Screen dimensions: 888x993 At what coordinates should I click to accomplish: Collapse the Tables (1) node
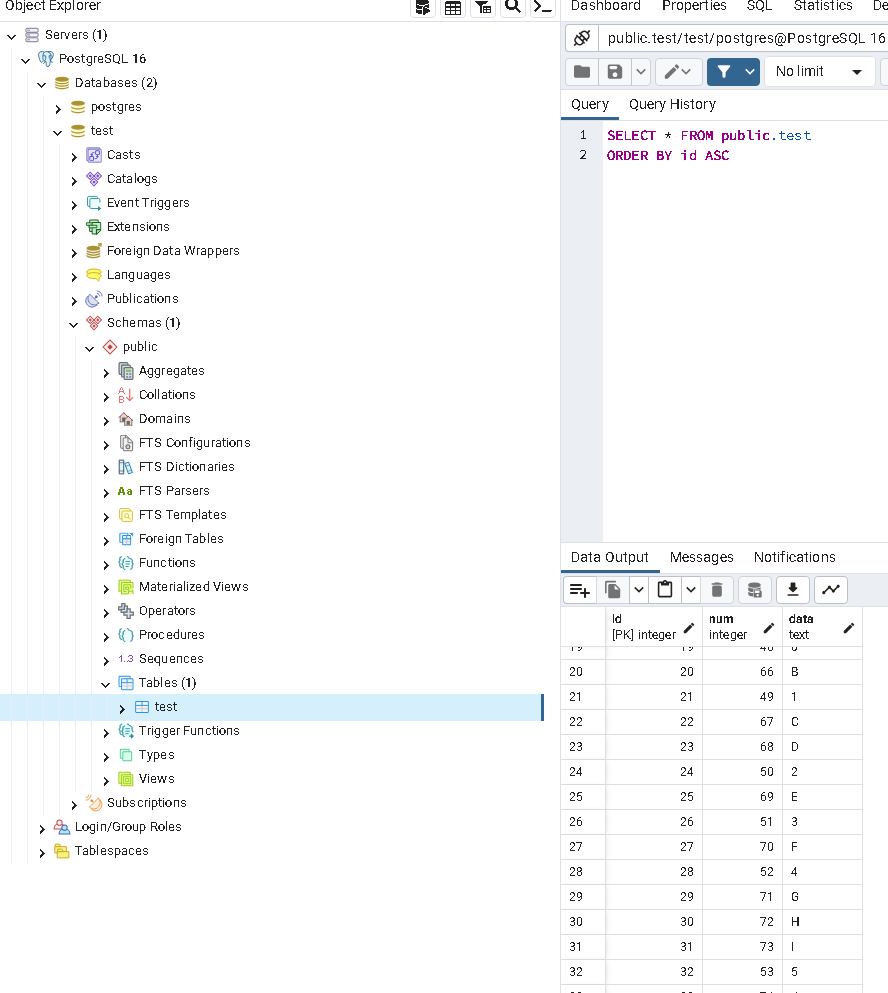pos(106,684)
